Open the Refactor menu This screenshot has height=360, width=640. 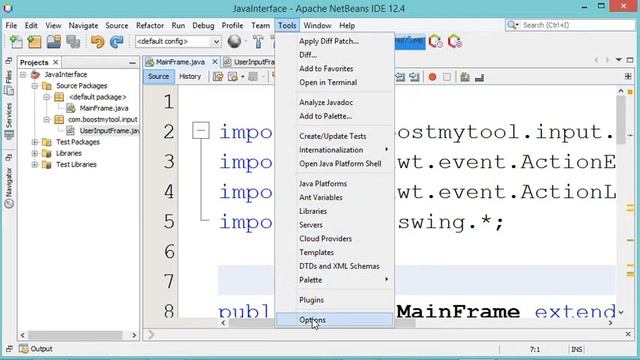(150, 25)
